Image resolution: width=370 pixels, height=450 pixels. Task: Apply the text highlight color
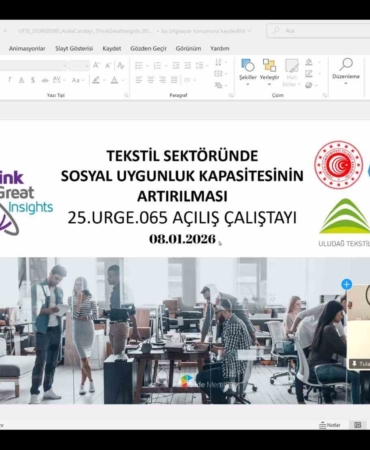point(96,80)
